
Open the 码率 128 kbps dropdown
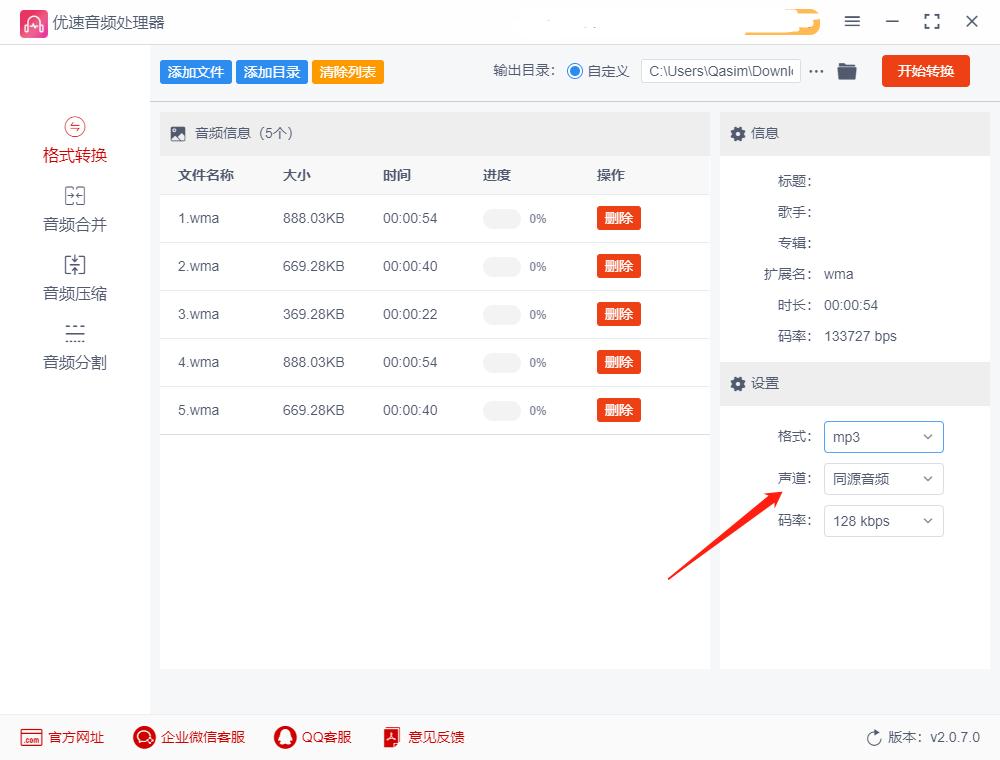(x=883, y=521)
